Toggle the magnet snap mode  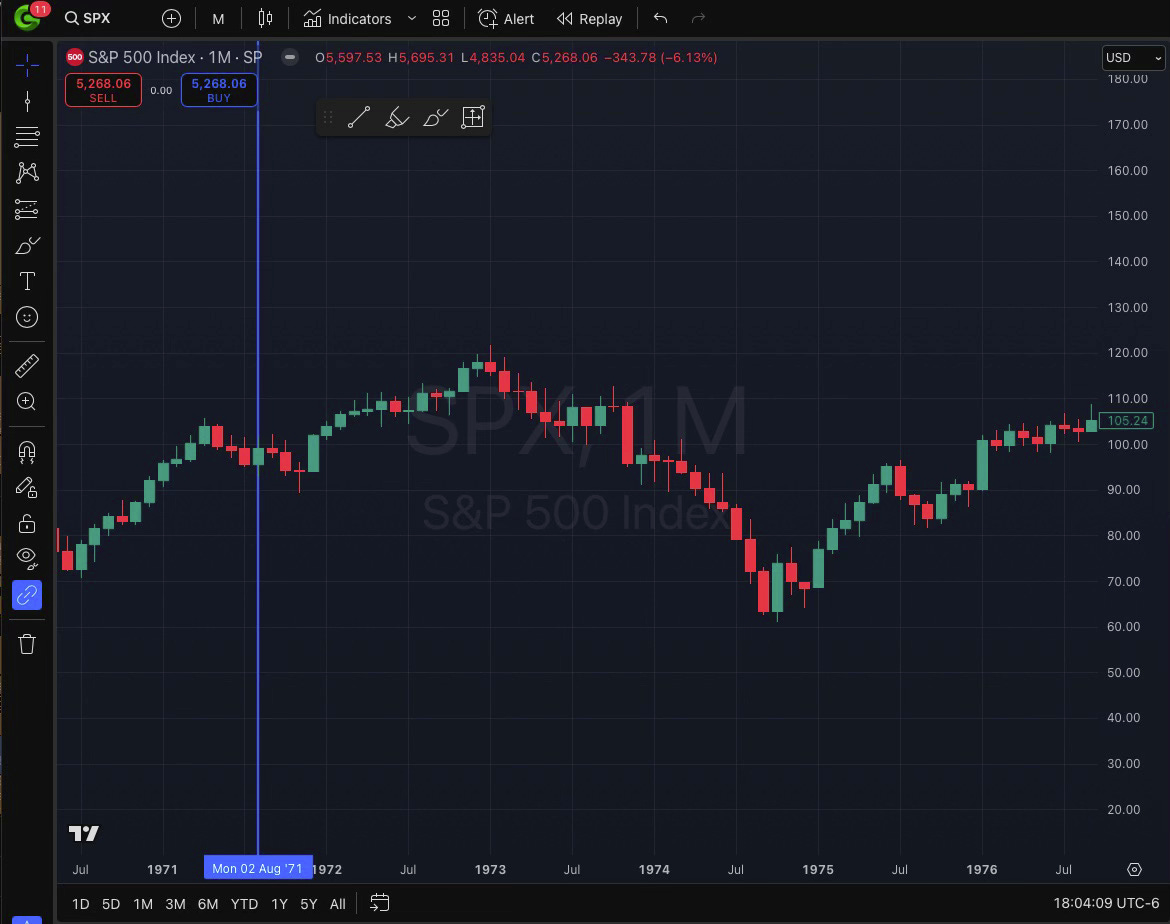(x=27, y=452)
